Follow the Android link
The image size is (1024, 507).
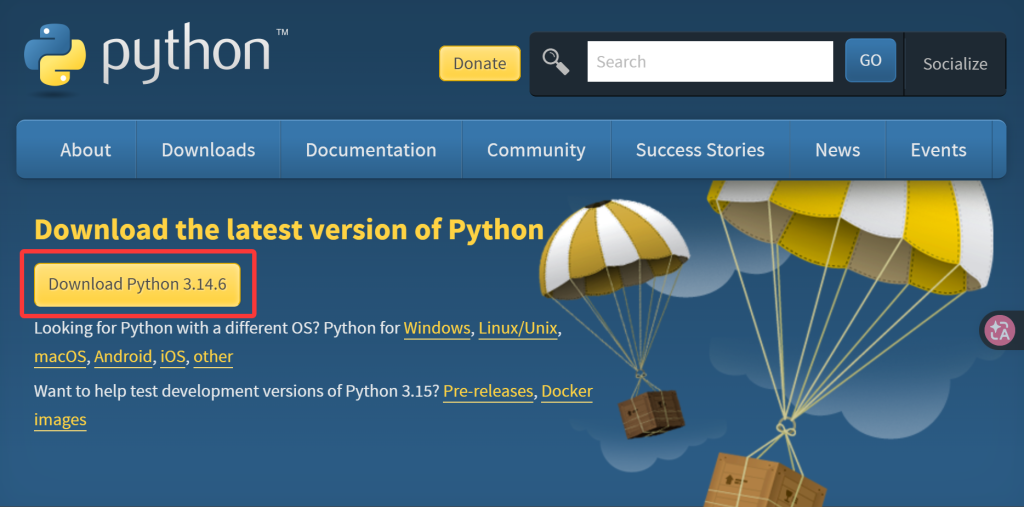tap(123, 357)
